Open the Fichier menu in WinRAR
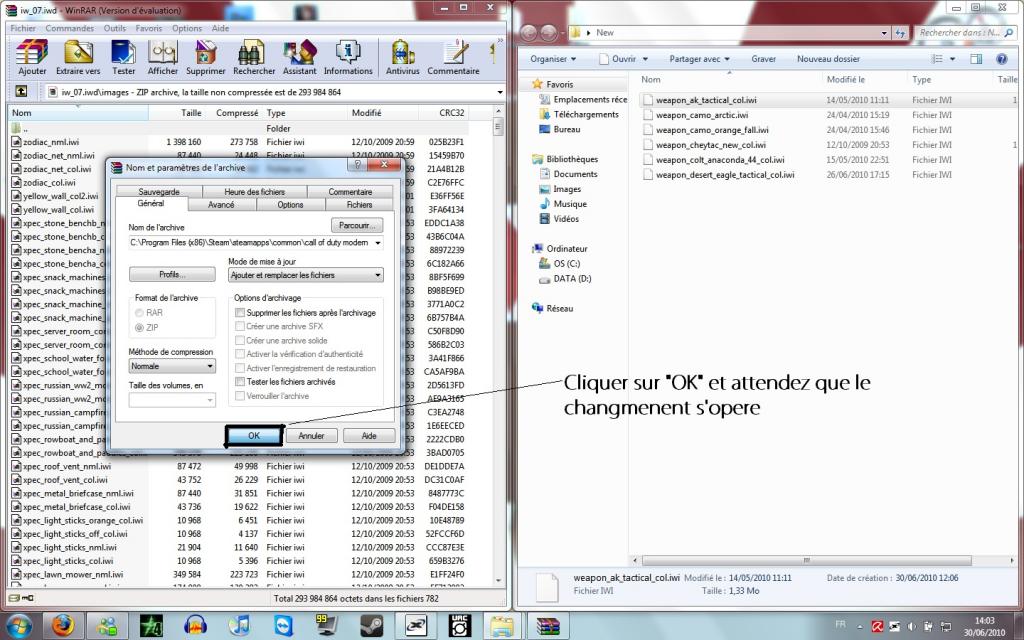This screenshot has width=1024, height=640. (x=23, y=28)
